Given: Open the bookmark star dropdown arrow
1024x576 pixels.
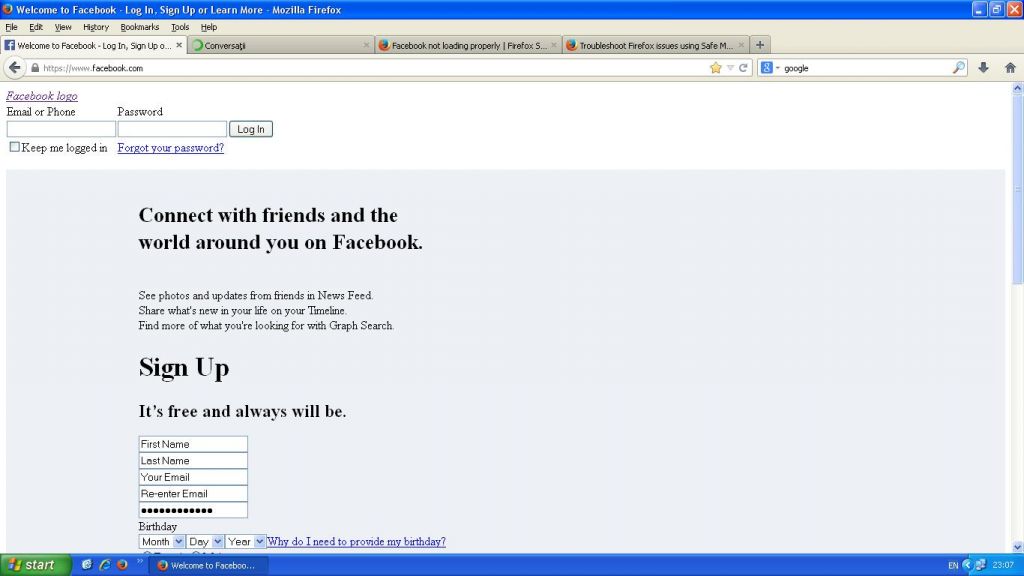Looking at the screenshot, I should click(x=730, y=68).
